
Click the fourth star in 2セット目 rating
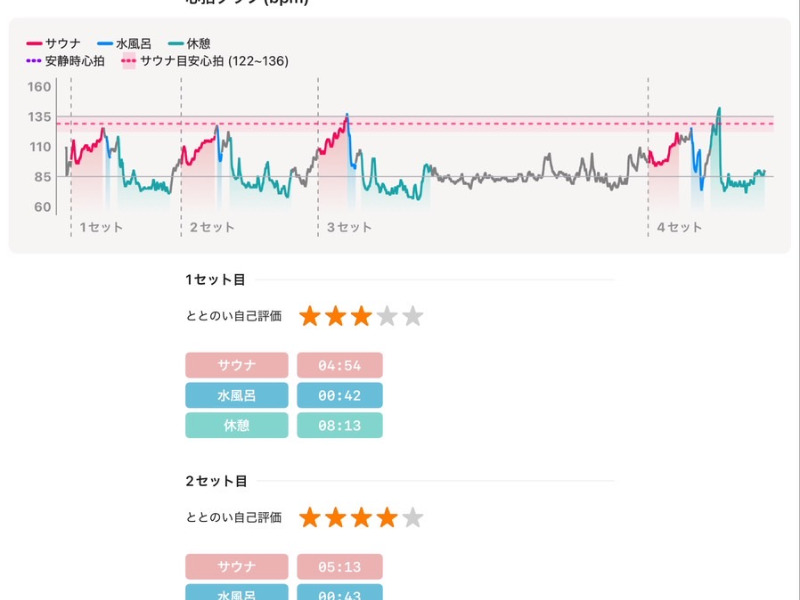coord(387,518)
